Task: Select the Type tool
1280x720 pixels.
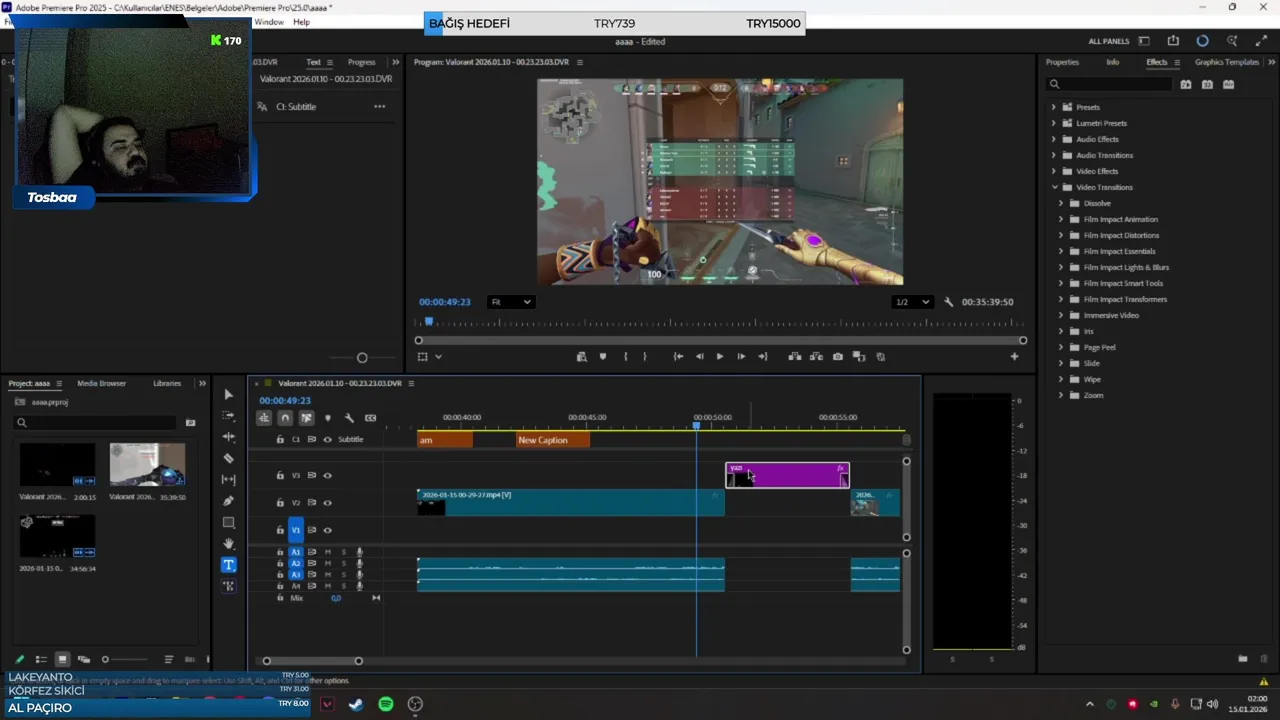Action: pyautogui.click(x=228, y=565)
